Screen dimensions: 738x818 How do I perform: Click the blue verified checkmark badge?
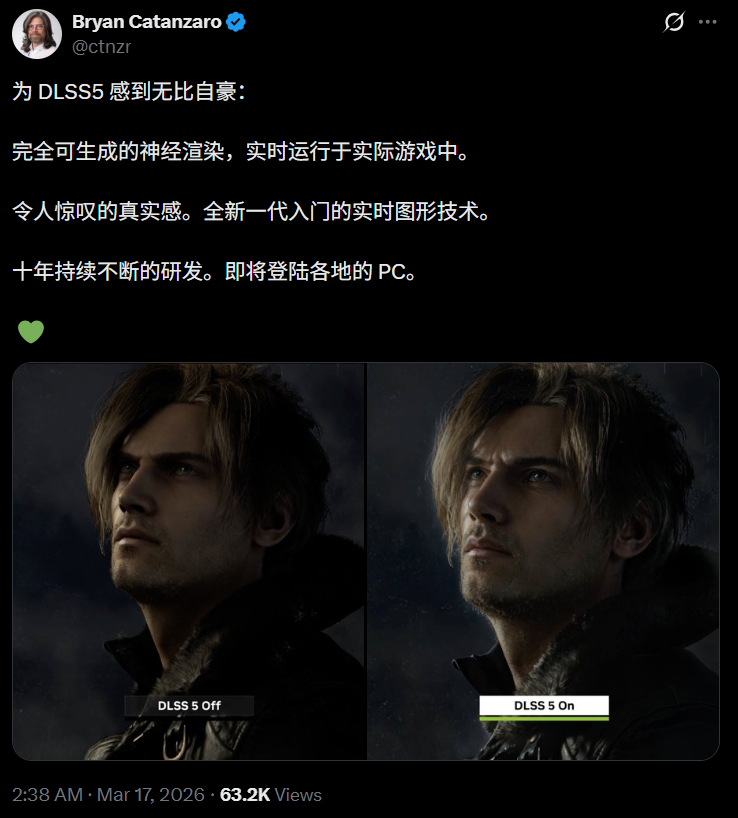click(x=236, y=22)
